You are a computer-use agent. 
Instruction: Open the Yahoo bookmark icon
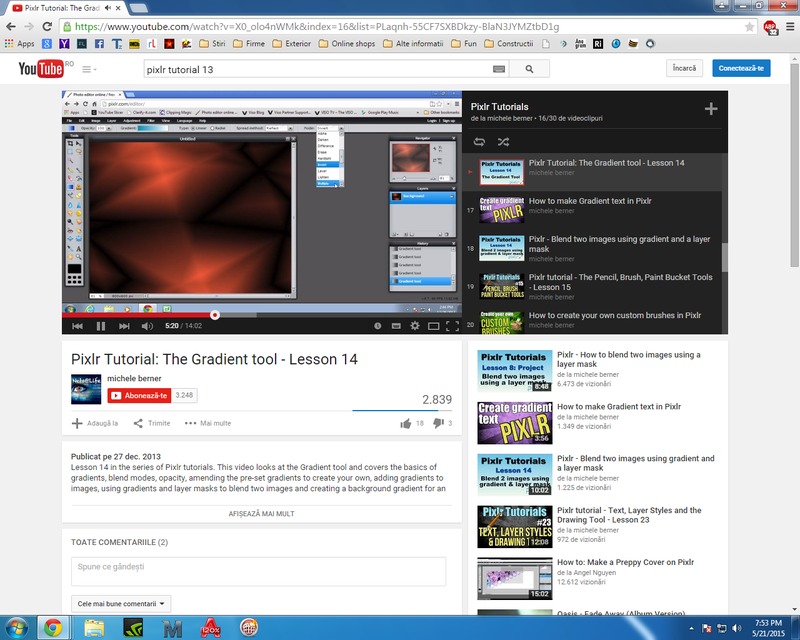coord(64,44)
